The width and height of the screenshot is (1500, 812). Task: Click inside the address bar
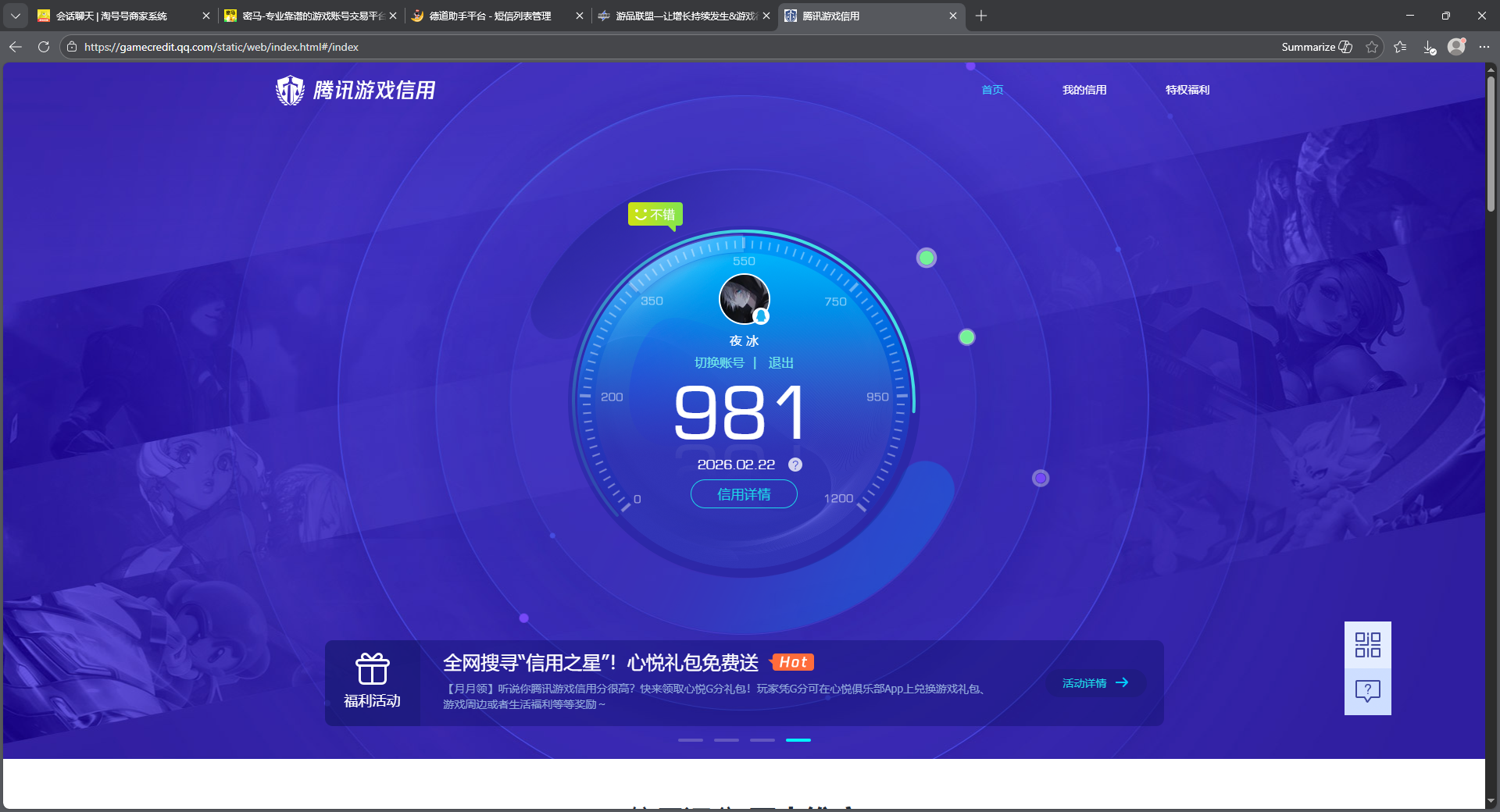(312, 47)
